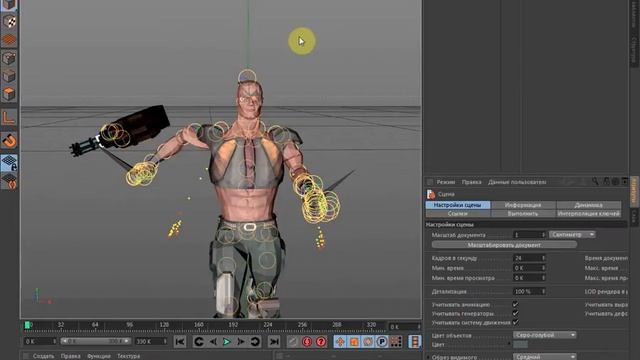This screenshot has height=360, width=640.
Task: Switch to Ссылки tab
Action: (458, 213)
